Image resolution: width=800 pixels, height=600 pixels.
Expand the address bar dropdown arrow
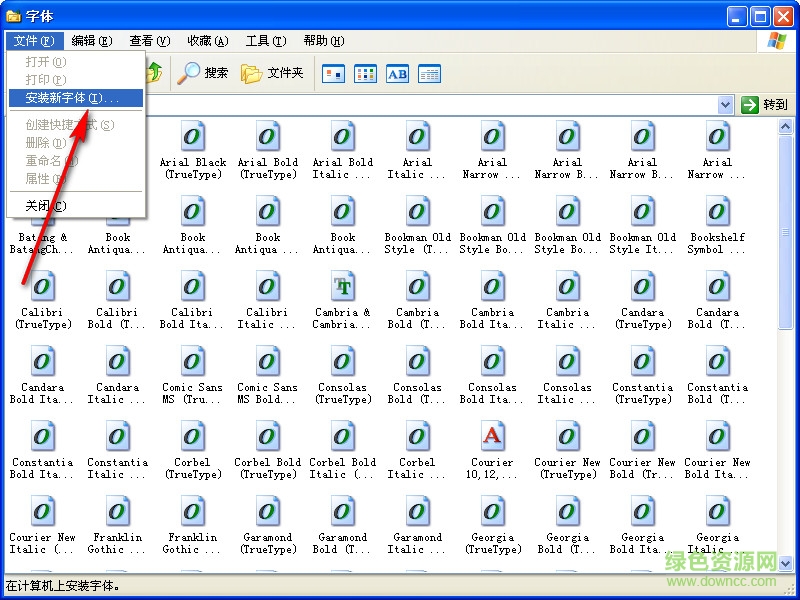pos(725,105)
